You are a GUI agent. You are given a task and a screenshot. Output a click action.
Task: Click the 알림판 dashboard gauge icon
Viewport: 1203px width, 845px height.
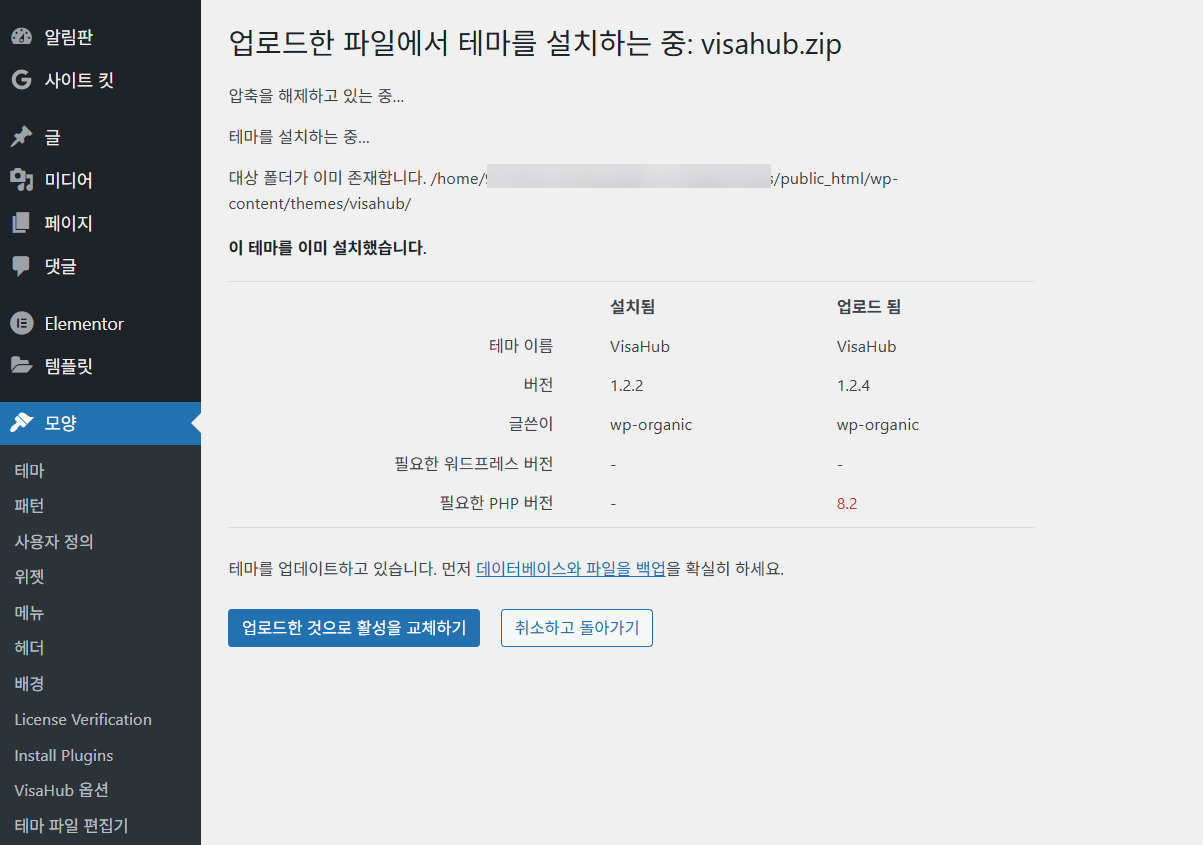[x=21, y=37]
